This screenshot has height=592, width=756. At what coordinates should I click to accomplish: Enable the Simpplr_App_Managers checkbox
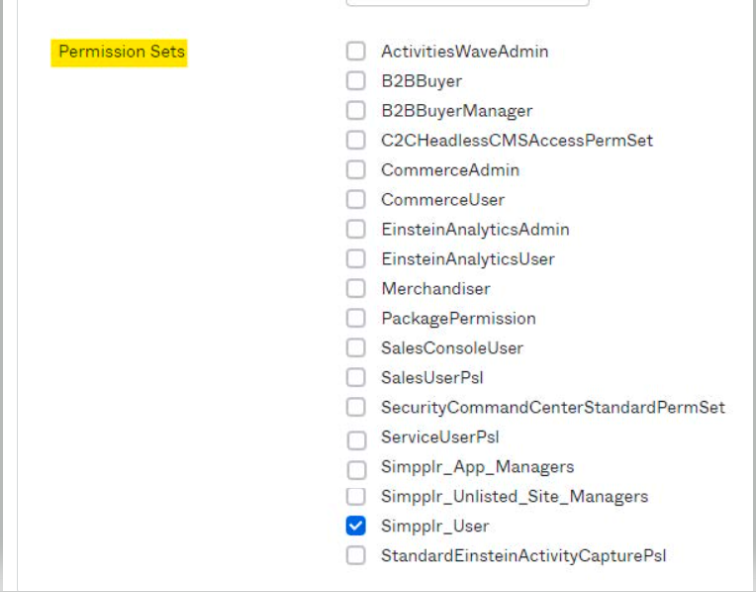tap(356, 470)
